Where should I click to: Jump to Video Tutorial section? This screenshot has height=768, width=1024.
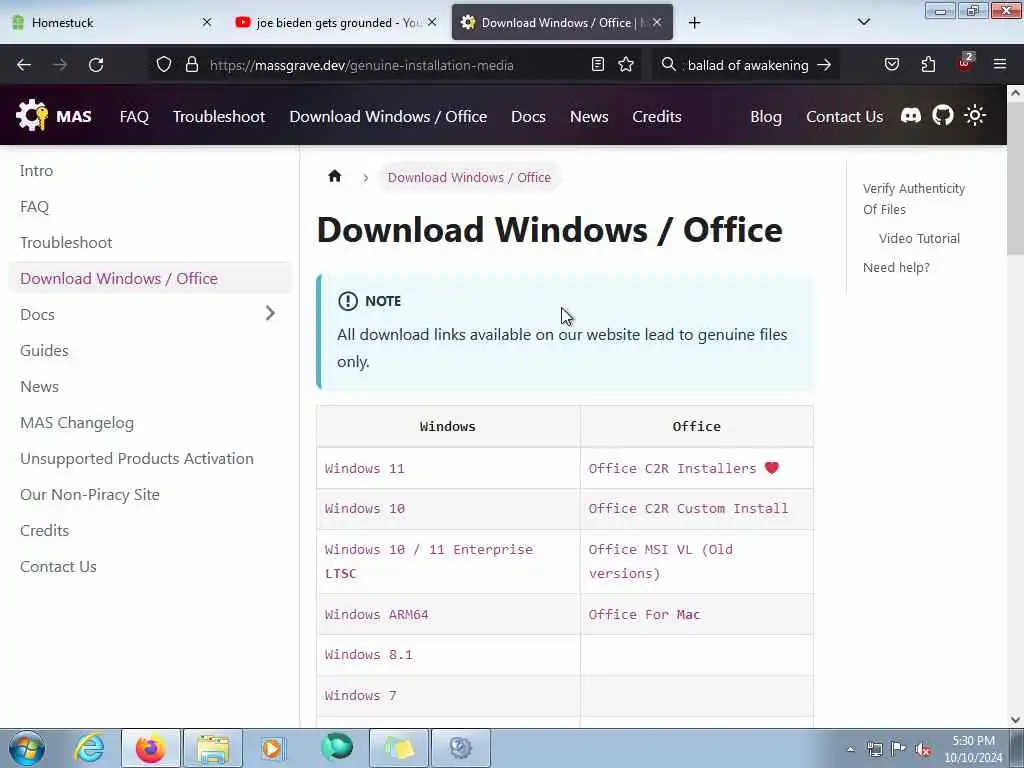pyautogui.click(x=919, y=238)
